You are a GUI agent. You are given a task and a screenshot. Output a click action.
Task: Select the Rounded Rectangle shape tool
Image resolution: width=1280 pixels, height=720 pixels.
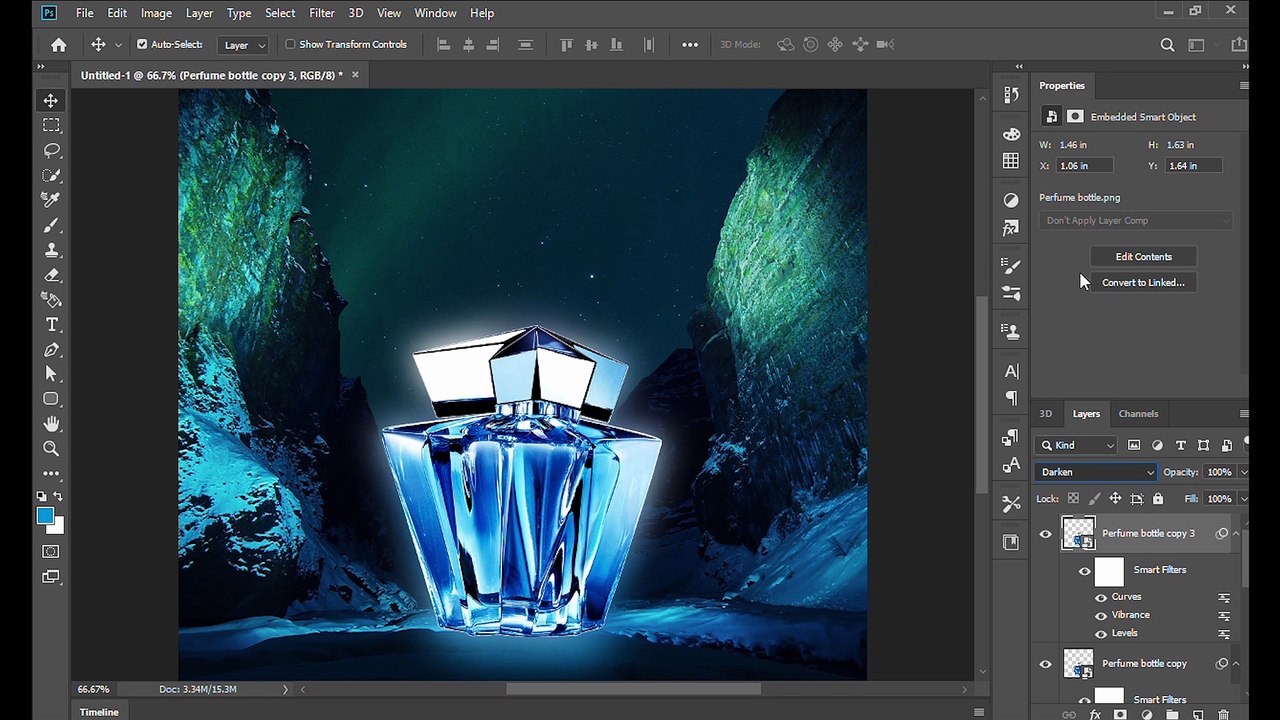(x=51, y=399)
